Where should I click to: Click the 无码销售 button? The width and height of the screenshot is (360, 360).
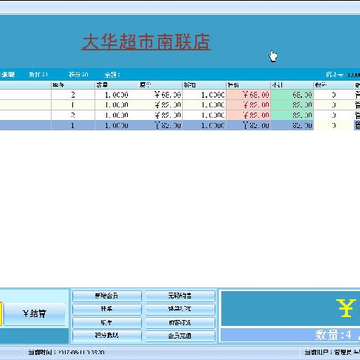coord(180,296)
